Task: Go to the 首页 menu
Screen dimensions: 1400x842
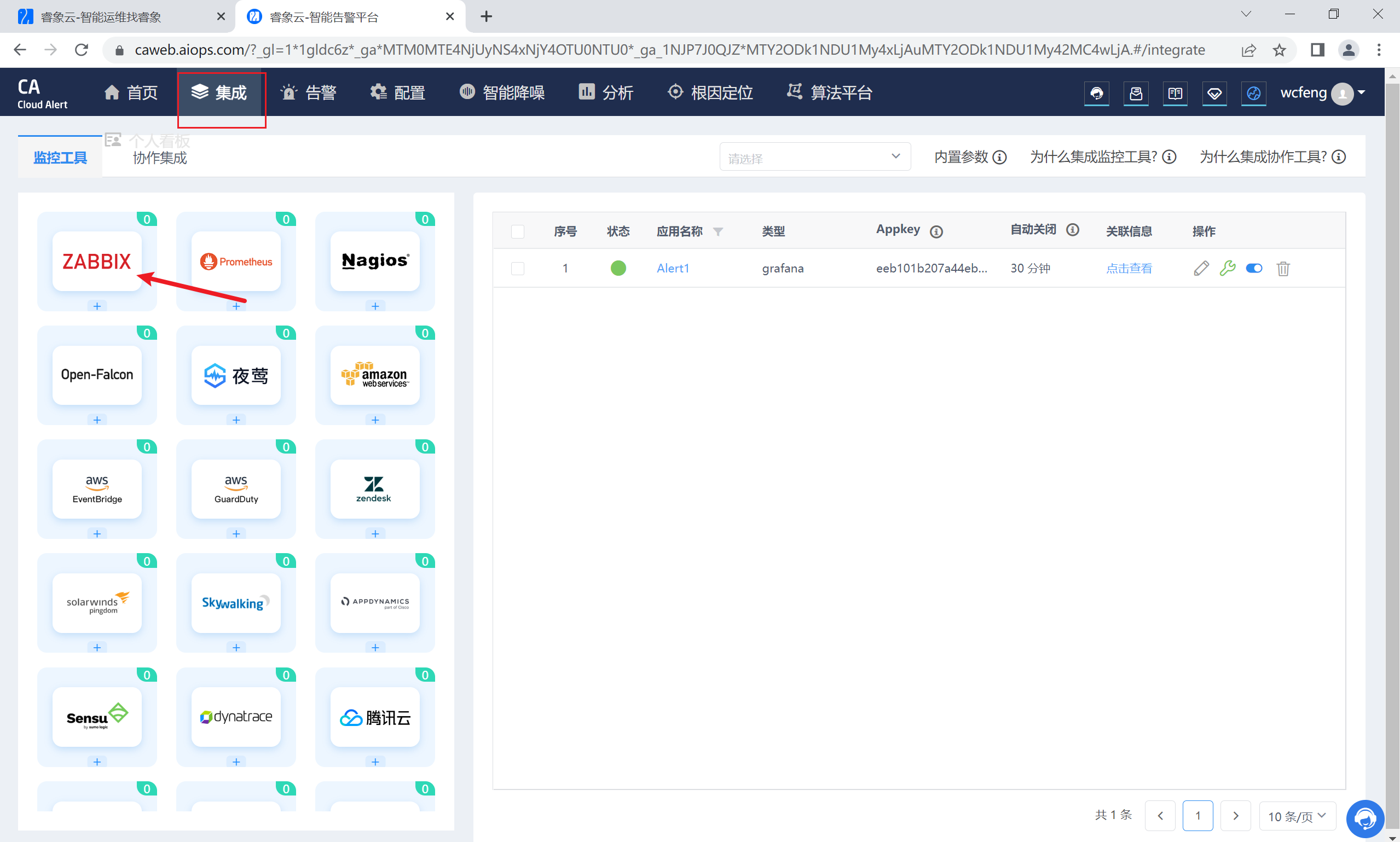Action: point(131,92)
